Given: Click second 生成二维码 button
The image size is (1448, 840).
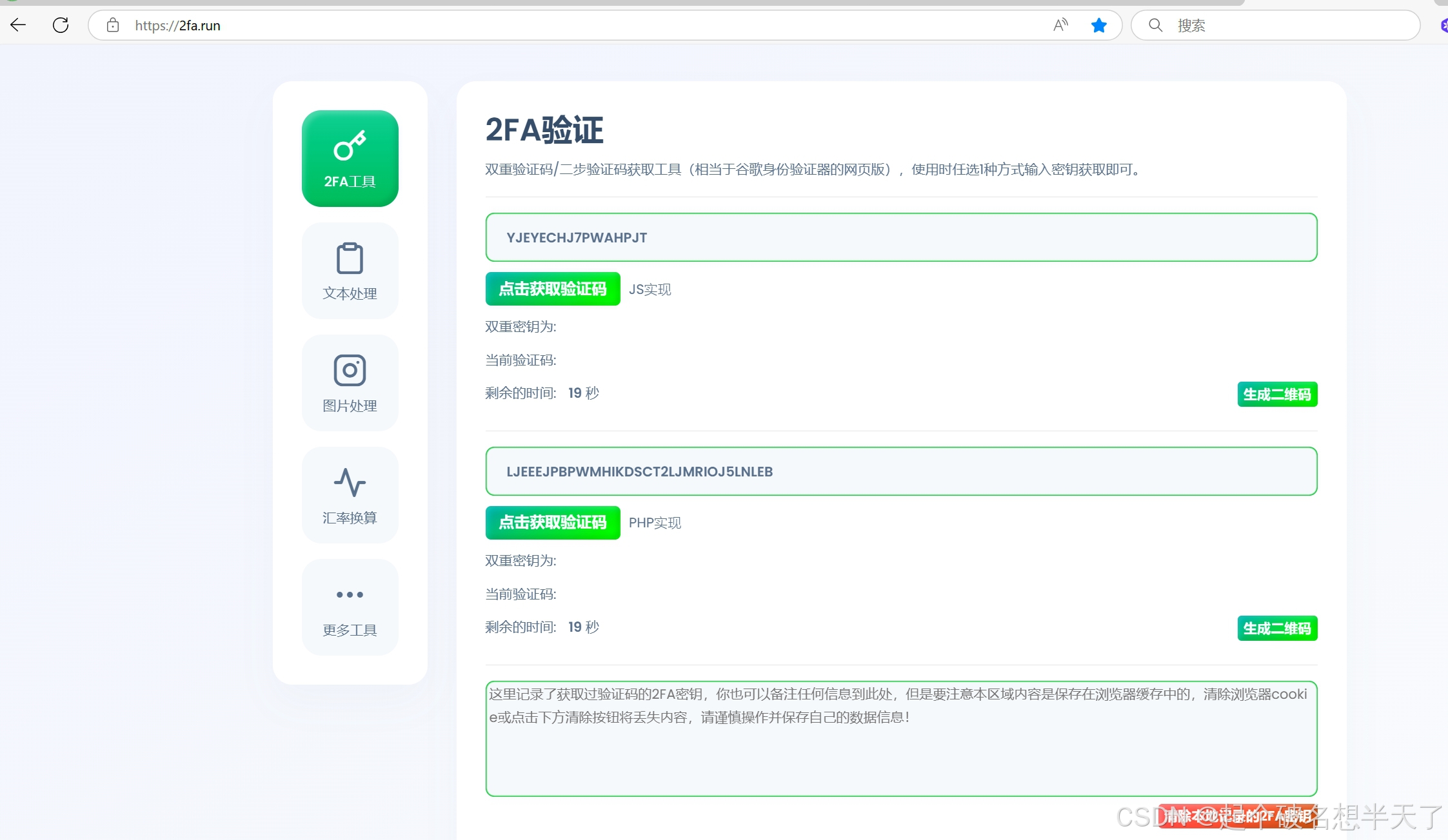Looking at the screenshot, I should click(1276, 629).
